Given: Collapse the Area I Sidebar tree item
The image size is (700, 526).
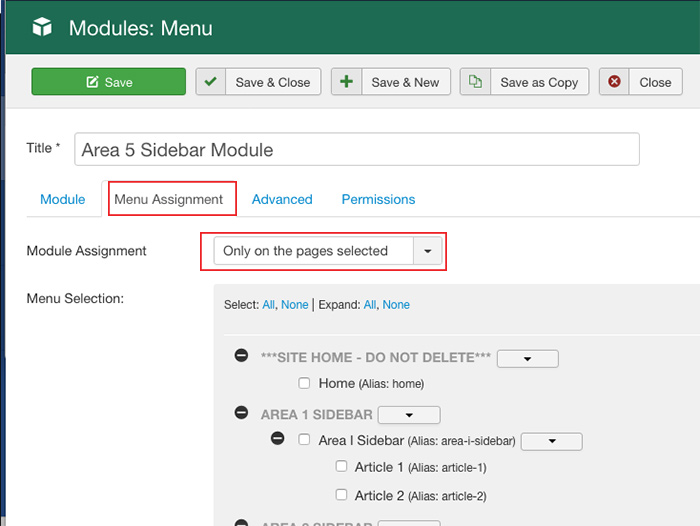Looking at the screenshot, I should [x=277, y=439].
